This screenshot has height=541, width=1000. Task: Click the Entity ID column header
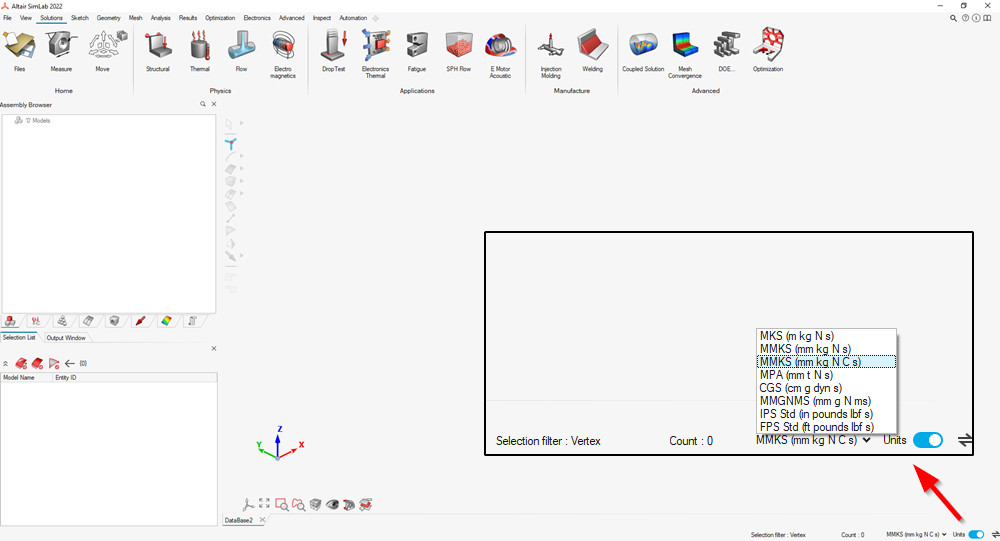pos(67,378)
